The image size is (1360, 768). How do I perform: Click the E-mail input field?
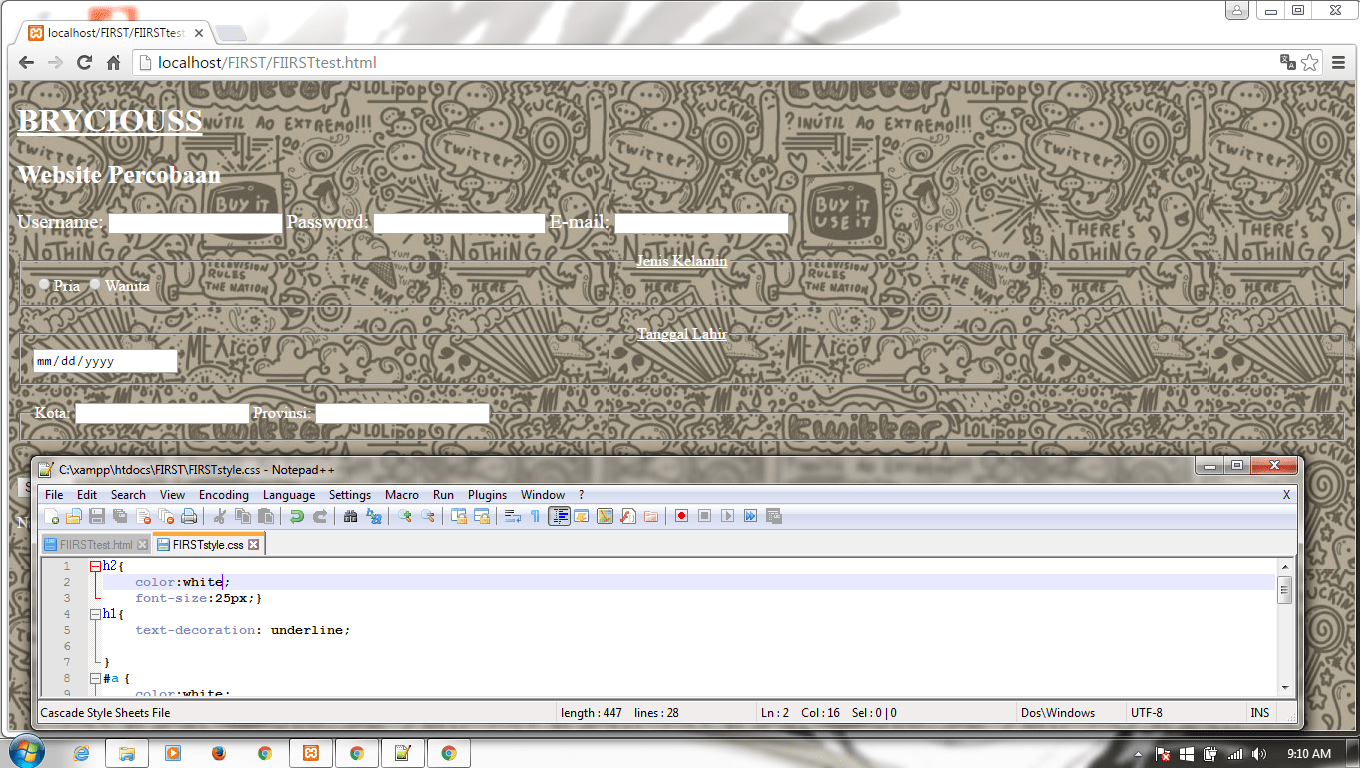point(701,223)
